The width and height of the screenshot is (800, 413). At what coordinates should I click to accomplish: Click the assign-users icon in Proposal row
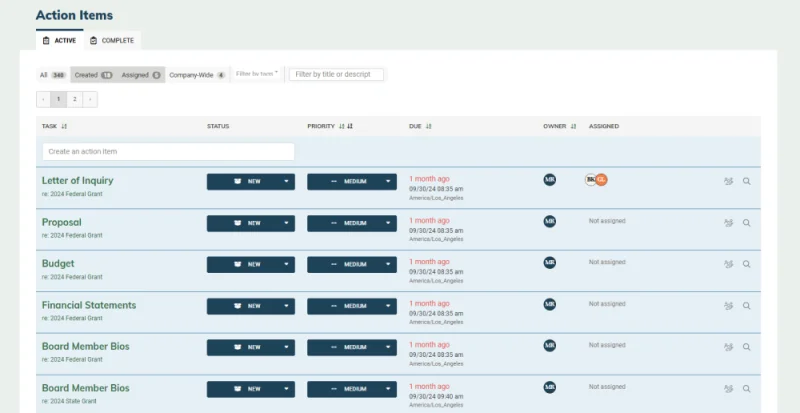tap(729, 223)
